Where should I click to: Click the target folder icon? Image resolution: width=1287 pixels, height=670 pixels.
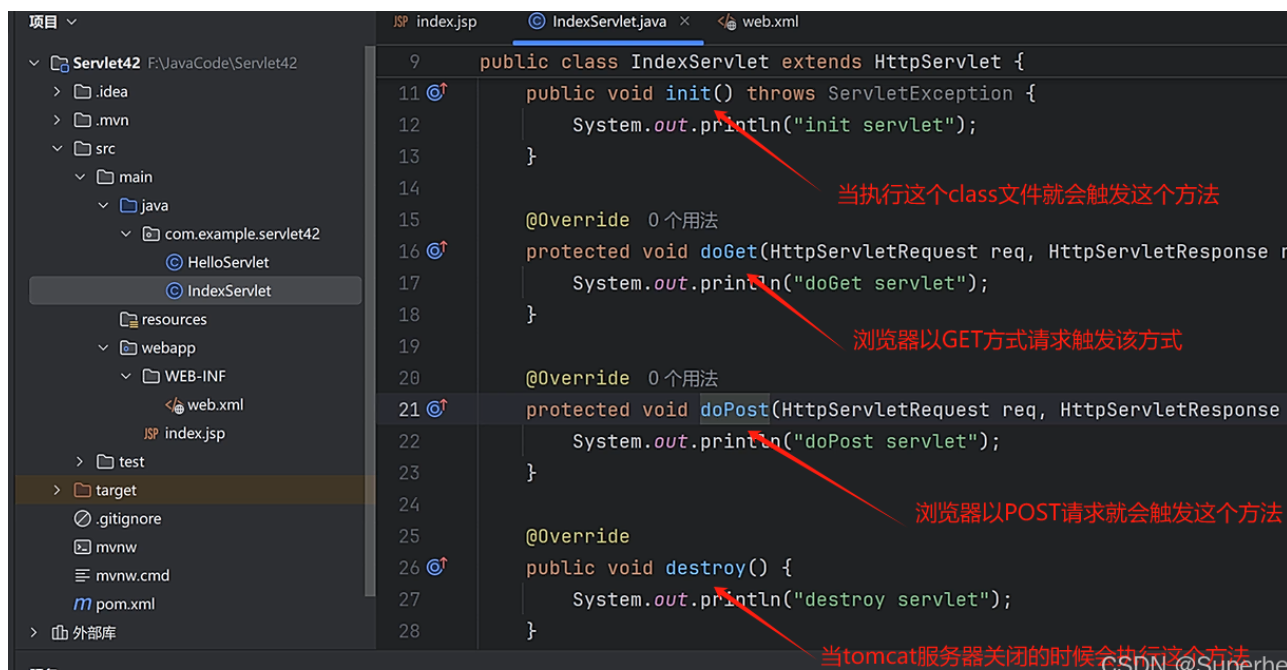[x=83, y=490]
